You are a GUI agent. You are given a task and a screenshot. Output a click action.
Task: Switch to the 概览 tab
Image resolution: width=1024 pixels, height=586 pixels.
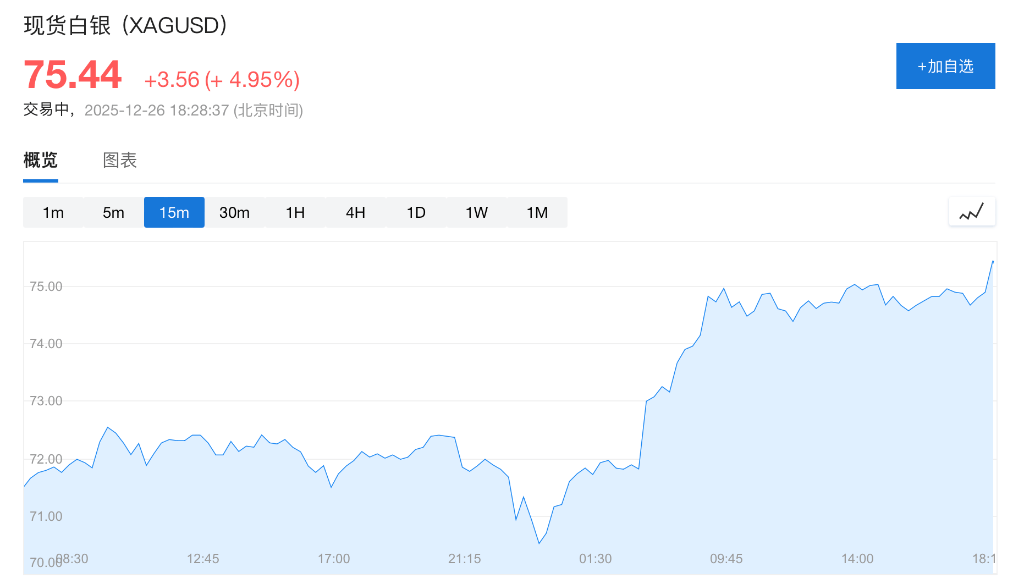point(41,160)
